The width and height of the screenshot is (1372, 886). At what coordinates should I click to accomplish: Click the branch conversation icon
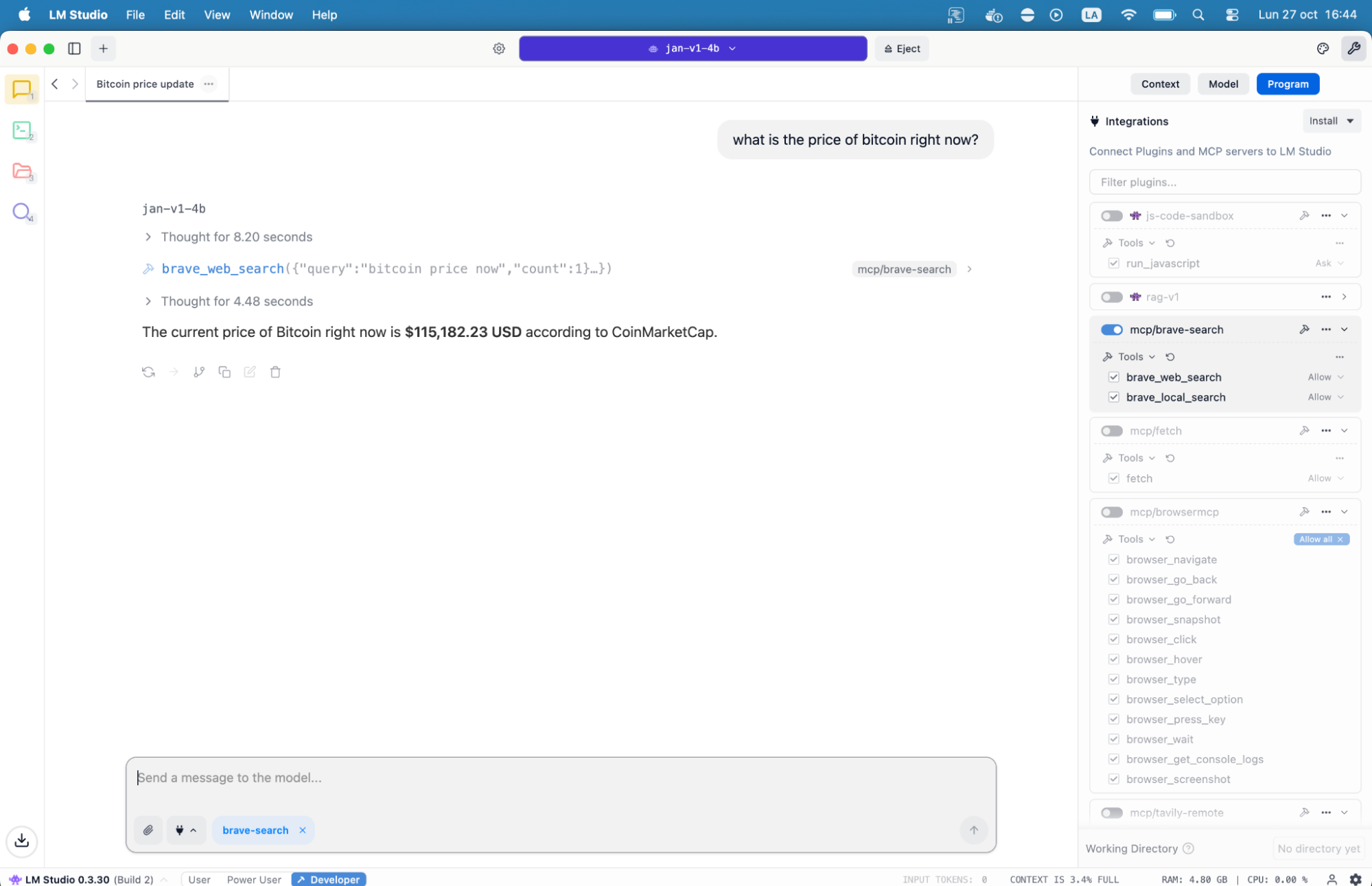[199, 372]
